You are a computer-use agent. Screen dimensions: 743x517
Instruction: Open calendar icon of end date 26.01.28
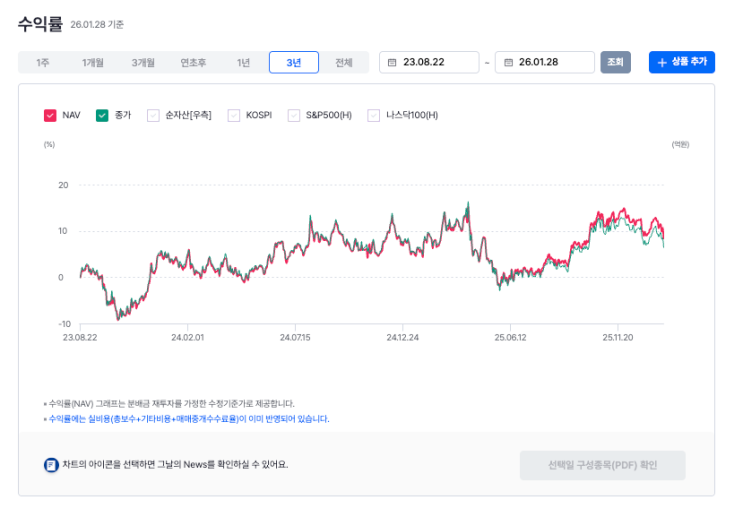pyautogui.click(x=508, y=63)
